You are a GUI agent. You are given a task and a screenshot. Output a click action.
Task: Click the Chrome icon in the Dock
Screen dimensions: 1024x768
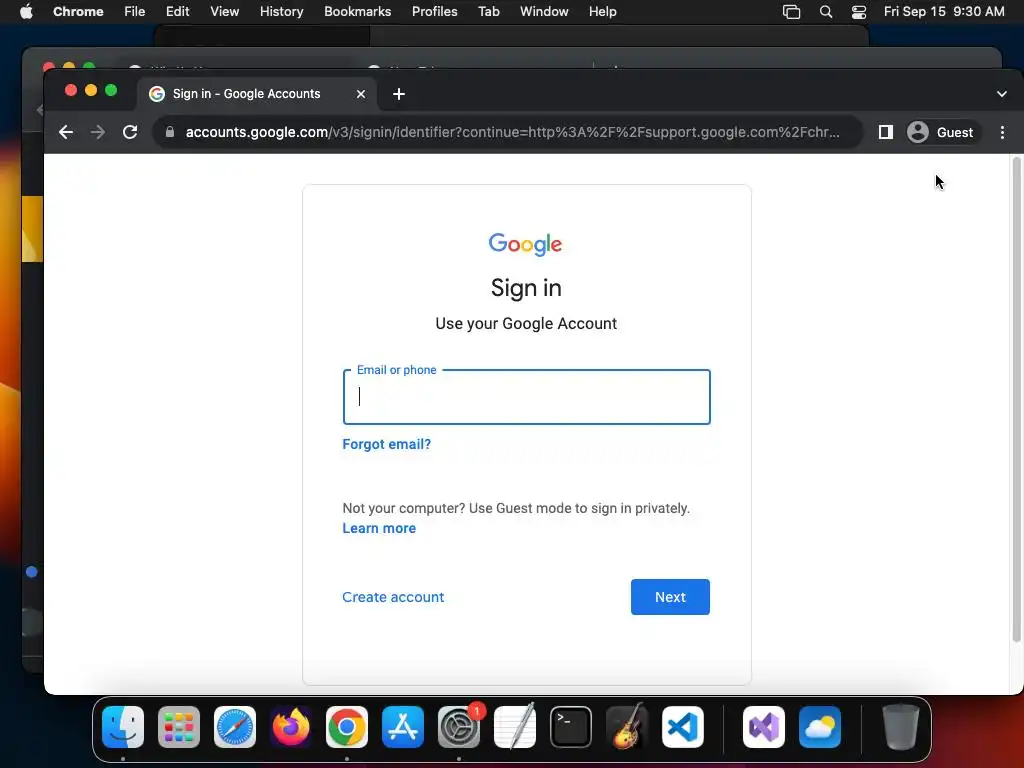pyautogui.click(x=347, y=727)
